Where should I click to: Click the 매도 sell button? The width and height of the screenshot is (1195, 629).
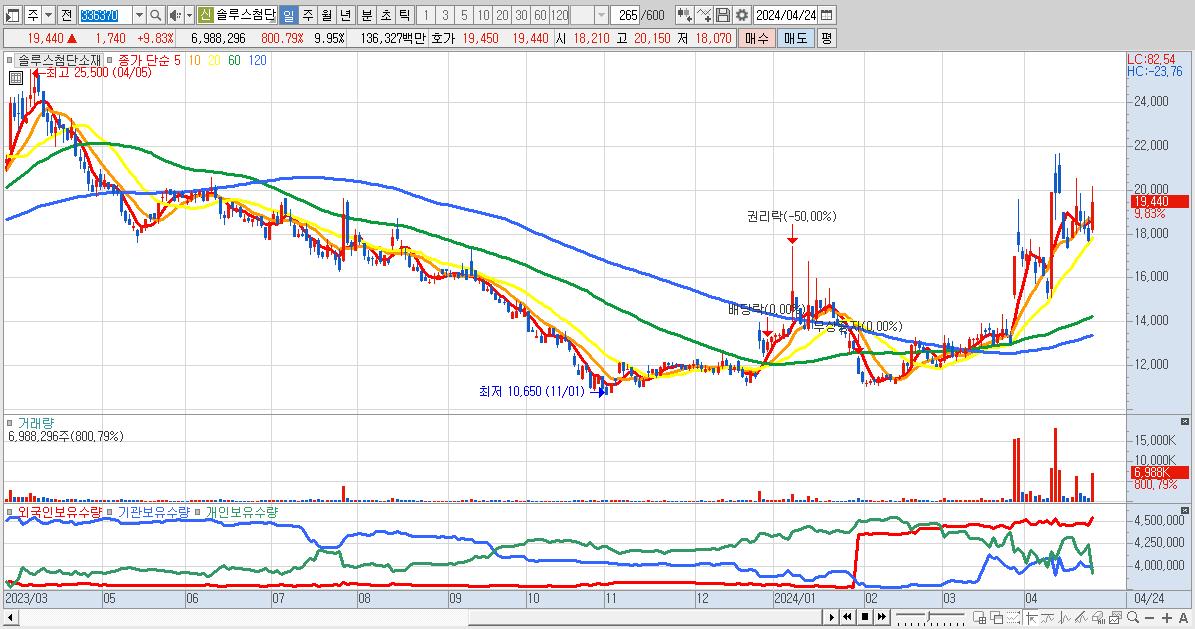coord(796,38)
